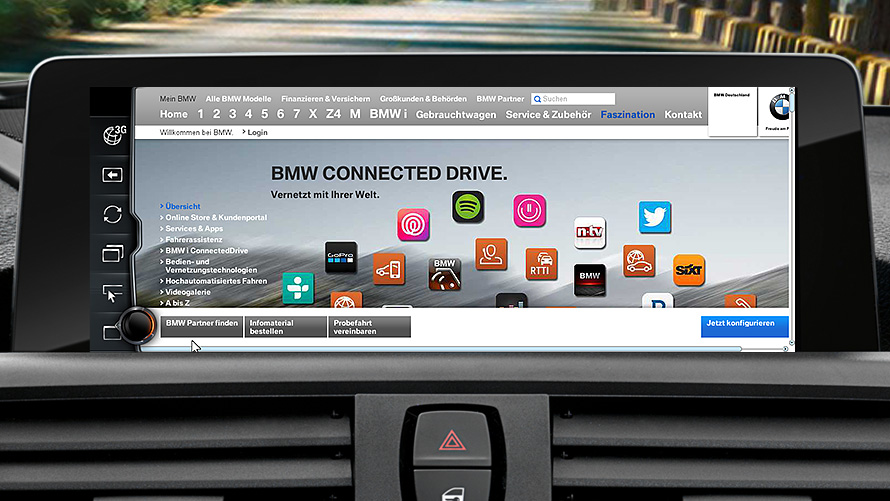Open the teal TuneIn app icon
The height and width of the screenshot is (501, 890).
point(298,288)
